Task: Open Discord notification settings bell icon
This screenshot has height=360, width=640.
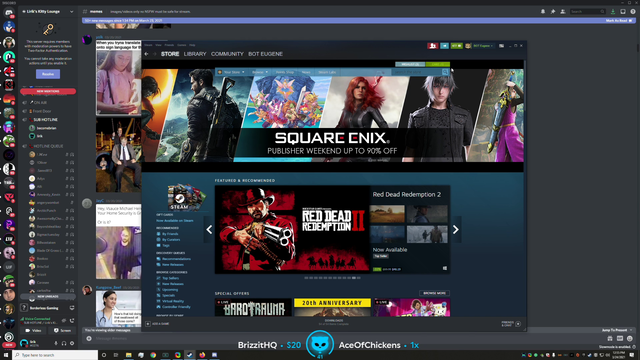Action: [x=543, y=11]
